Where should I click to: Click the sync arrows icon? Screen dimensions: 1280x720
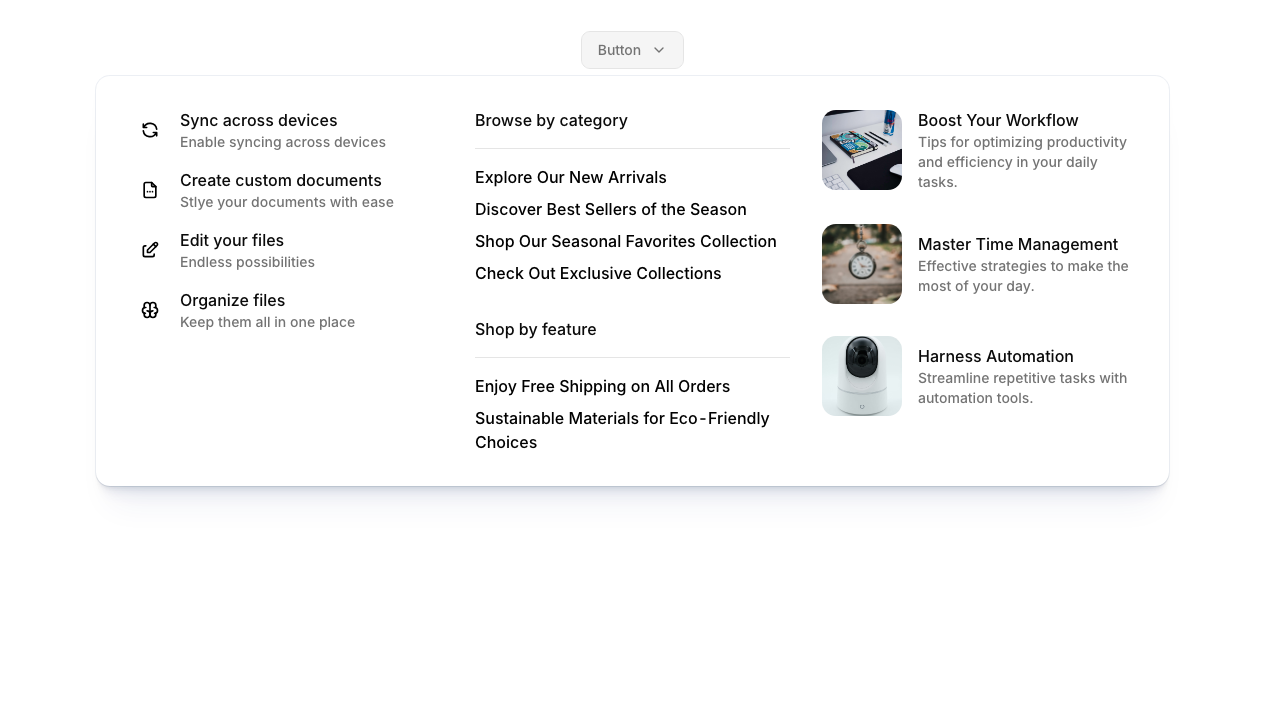(x=150, y=130)
